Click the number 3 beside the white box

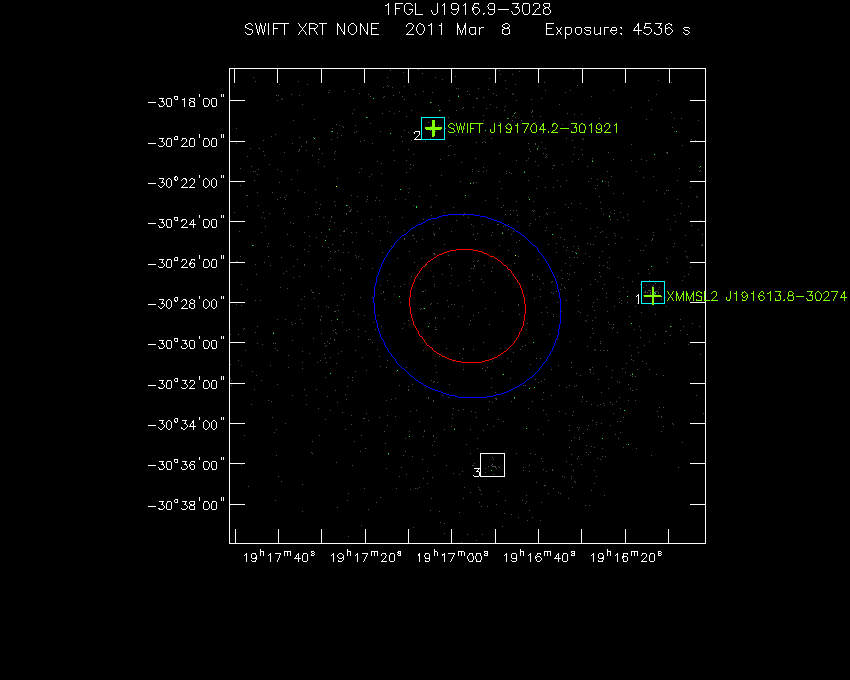(476, 473)
